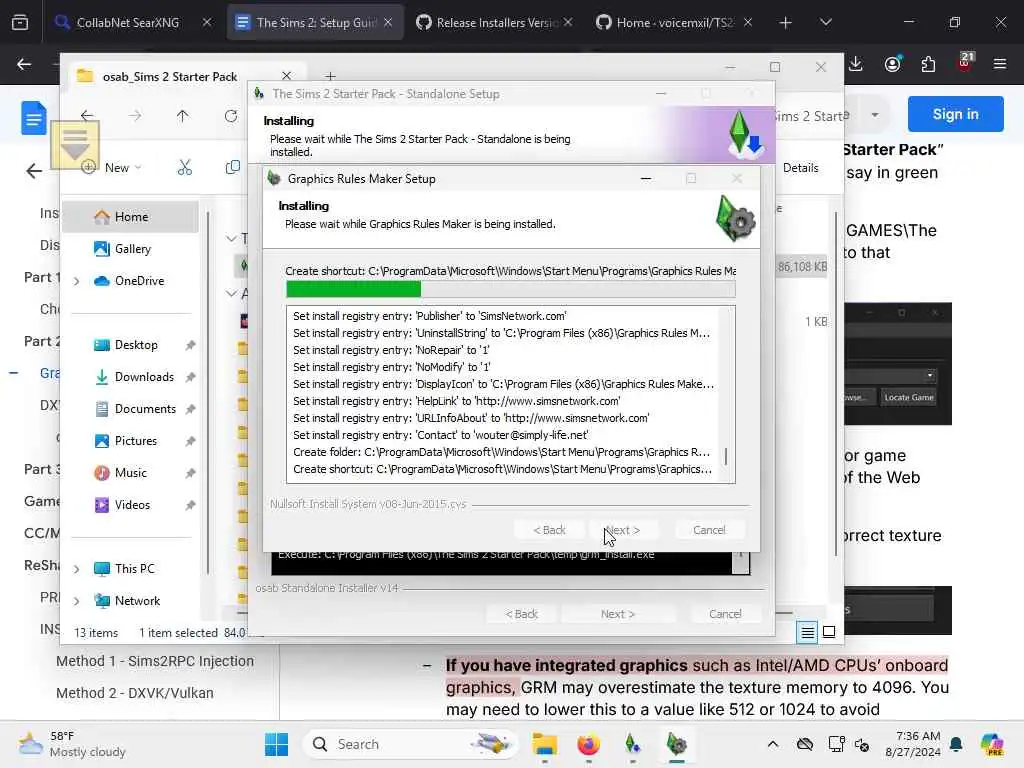Screen dimensions: 1024x768
Task: Minimize the Graphics Rules Maker Setup window
Action: click(646, 178)
